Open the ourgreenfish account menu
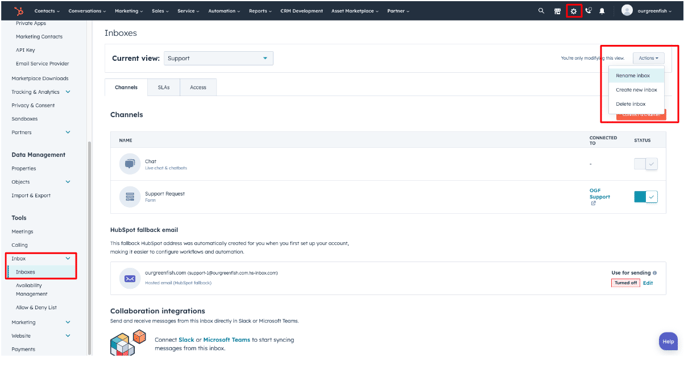 click(x=654, y=11)
